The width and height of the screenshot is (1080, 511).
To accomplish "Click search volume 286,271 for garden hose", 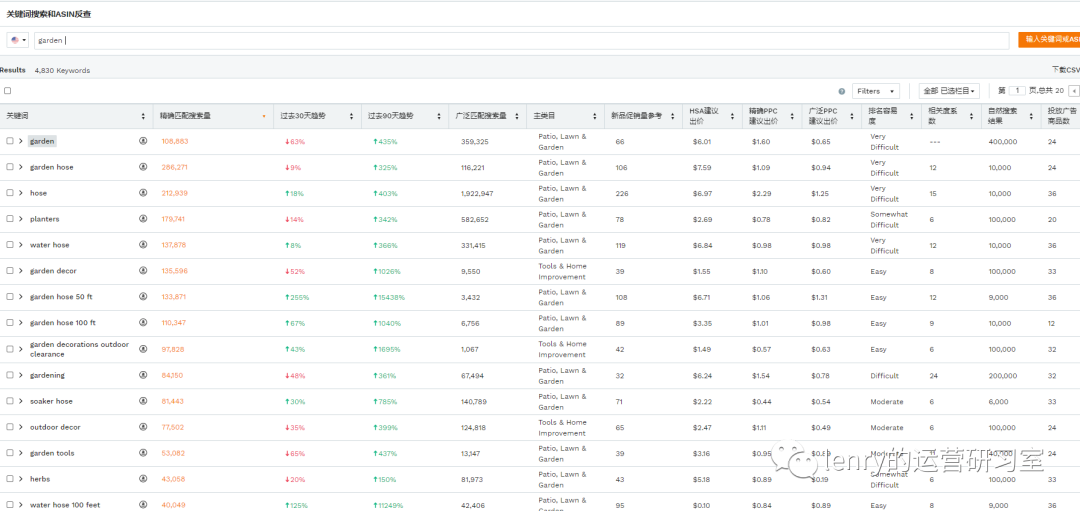I will click(x=174, y=167).
